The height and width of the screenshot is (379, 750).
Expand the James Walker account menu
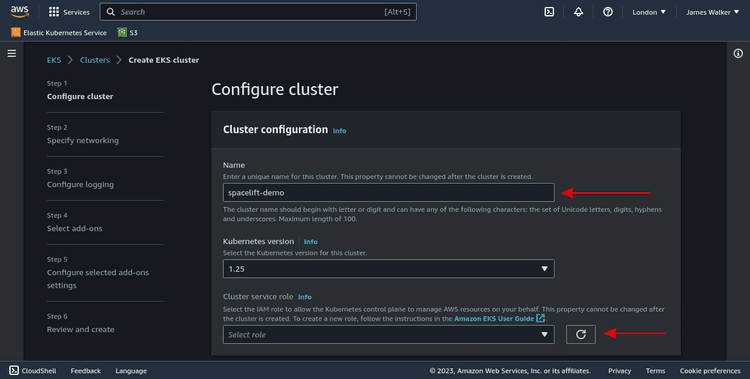coord(712,12)
